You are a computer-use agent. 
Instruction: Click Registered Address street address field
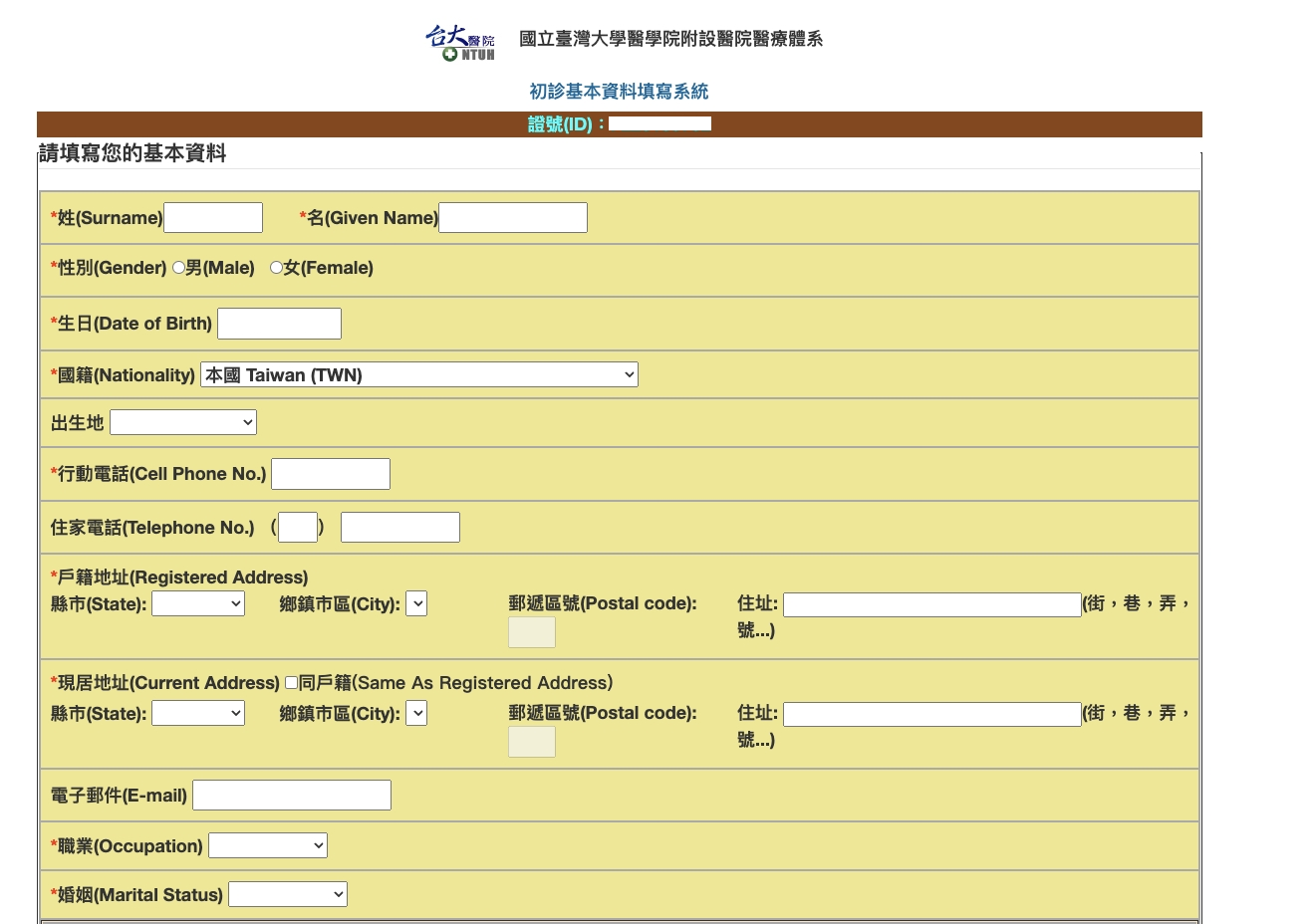click(x=932, y=604)
